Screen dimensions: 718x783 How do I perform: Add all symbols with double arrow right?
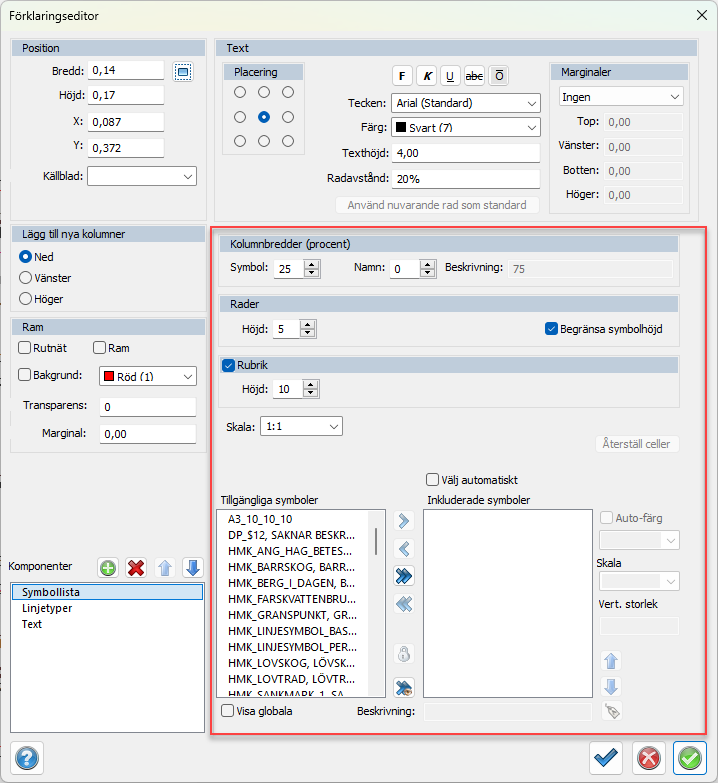tap(404, 576)
